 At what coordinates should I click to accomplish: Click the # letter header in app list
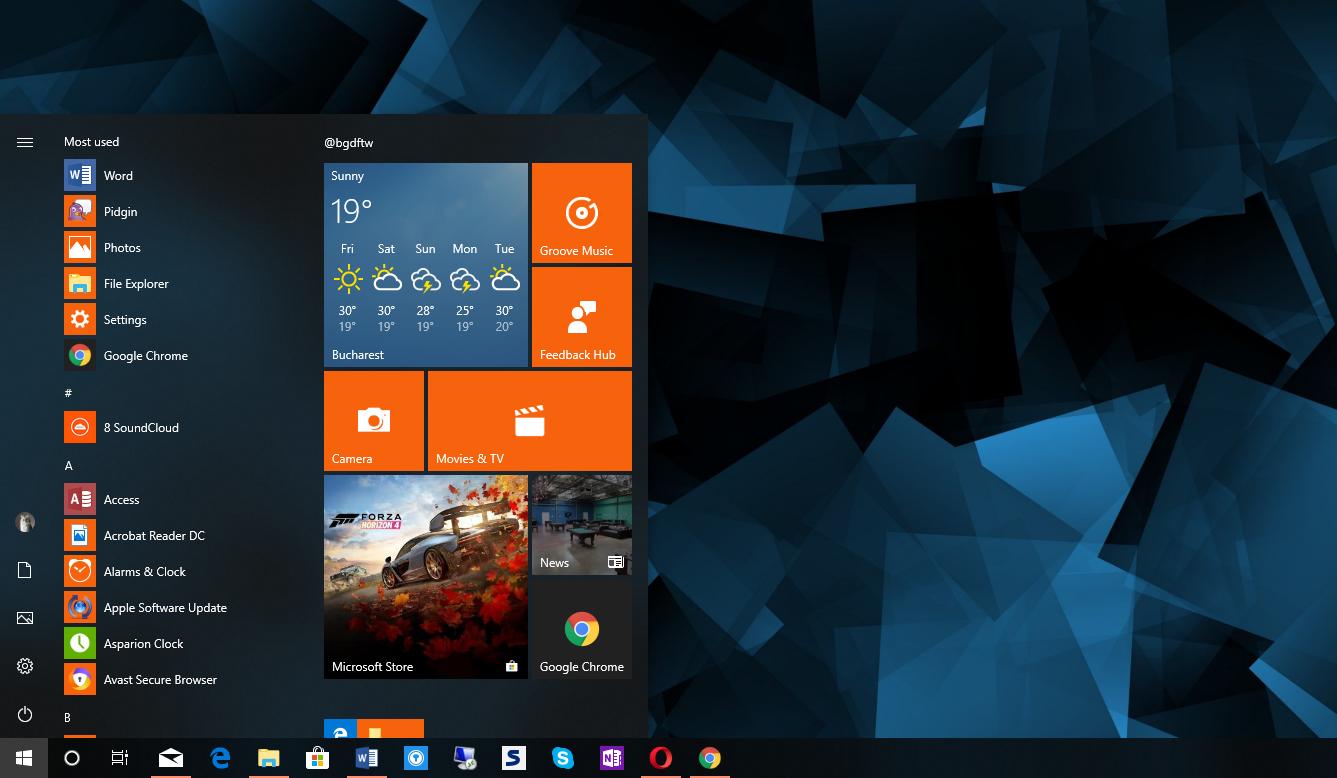tap(68, 393)
